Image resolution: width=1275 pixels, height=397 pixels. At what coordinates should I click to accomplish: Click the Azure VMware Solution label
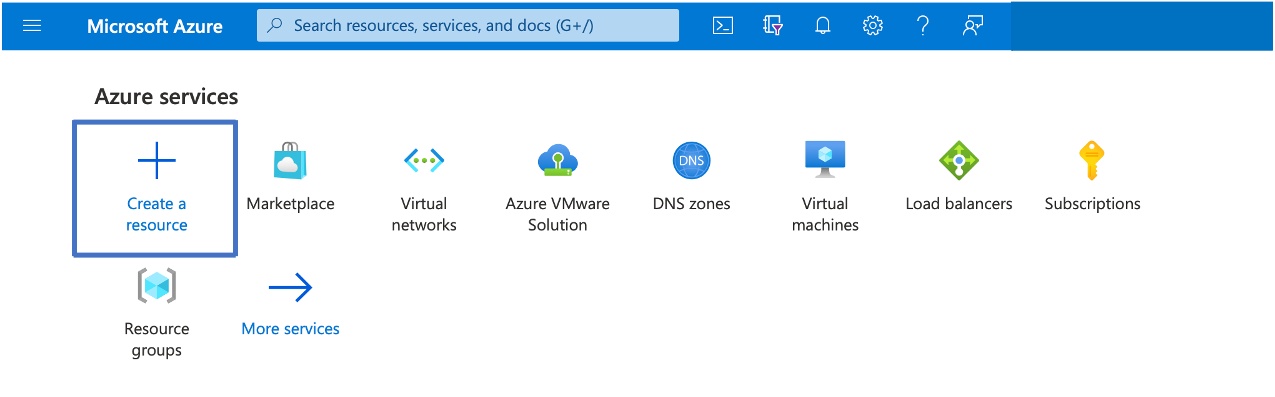[558, 214]
